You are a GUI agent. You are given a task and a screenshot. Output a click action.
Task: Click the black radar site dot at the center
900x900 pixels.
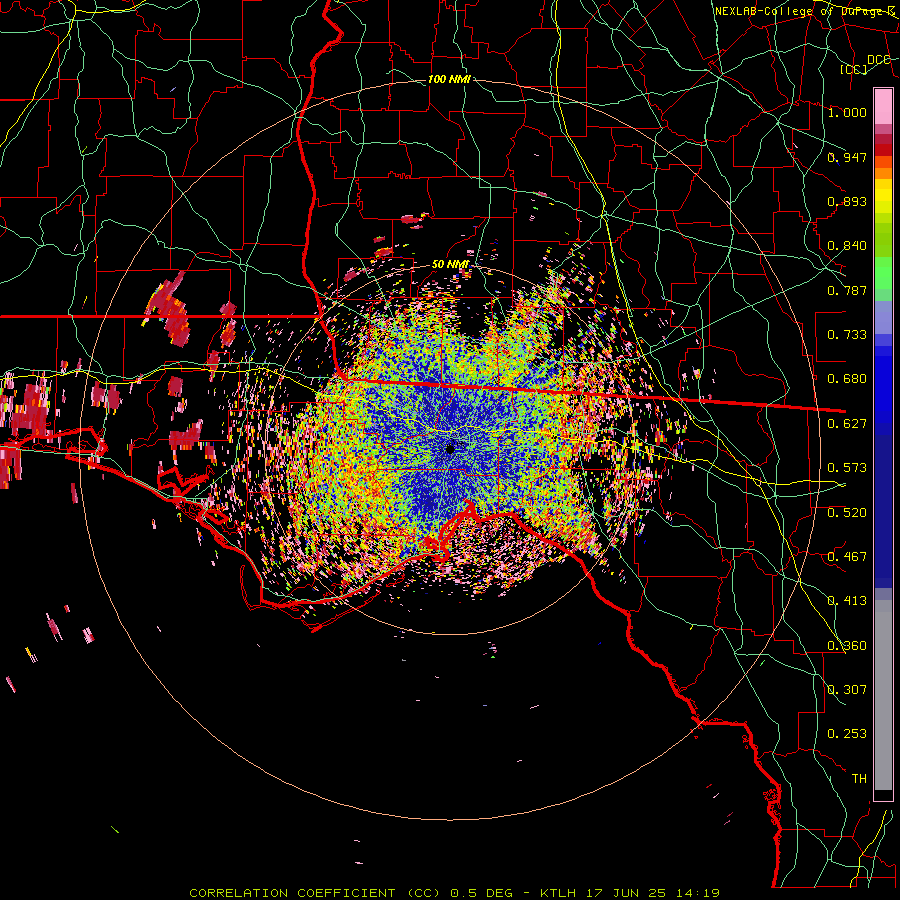click(x=450, y=449)
